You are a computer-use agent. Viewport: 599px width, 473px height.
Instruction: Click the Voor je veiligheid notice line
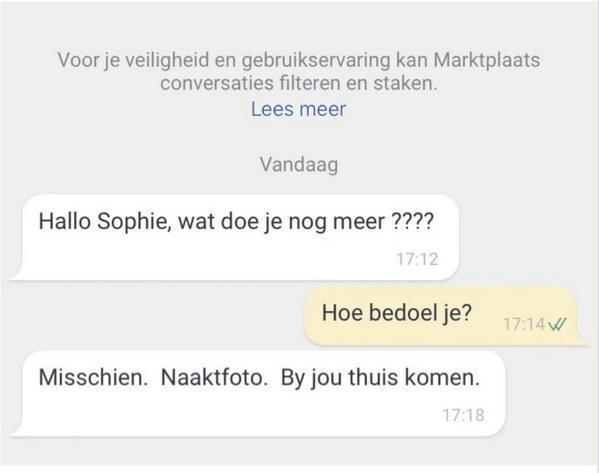[299, 60]
